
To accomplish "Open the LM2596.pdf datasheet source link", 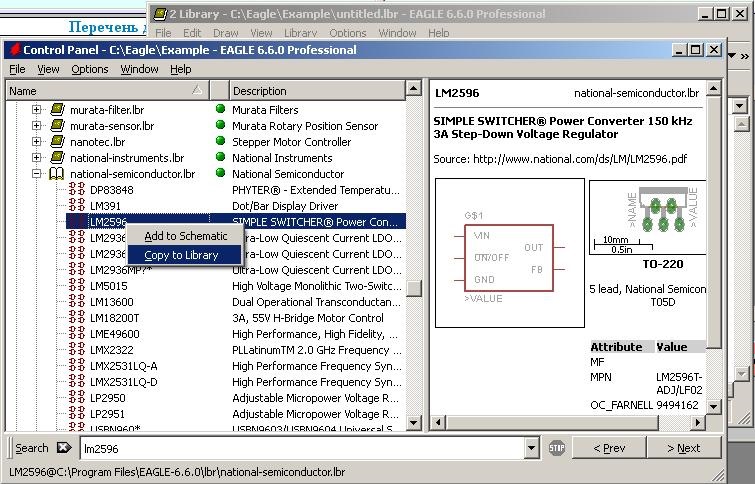I will click(x=580, y=159).
